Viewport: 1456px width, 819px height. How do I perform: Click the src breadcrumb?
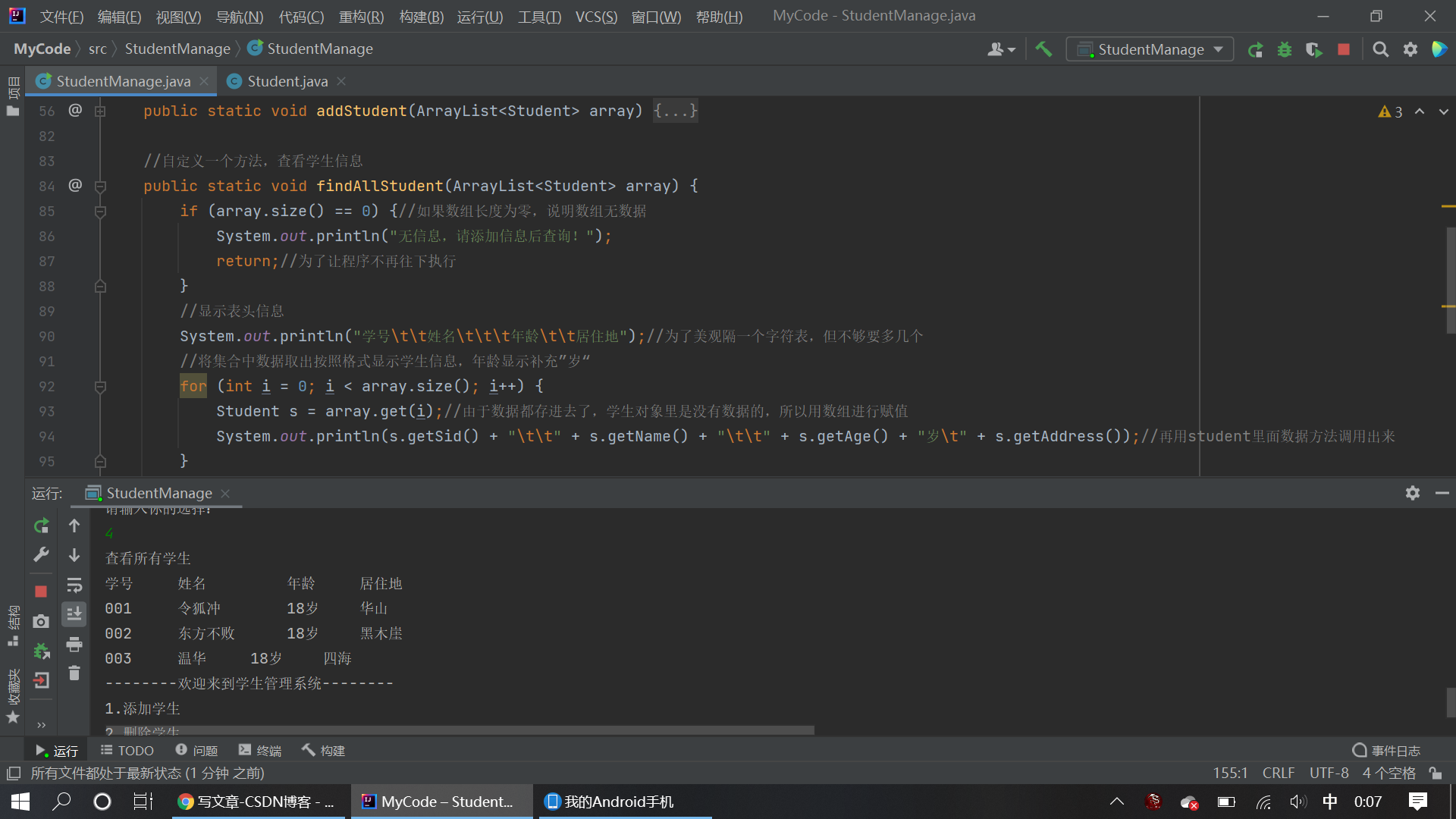pos(97,49)
